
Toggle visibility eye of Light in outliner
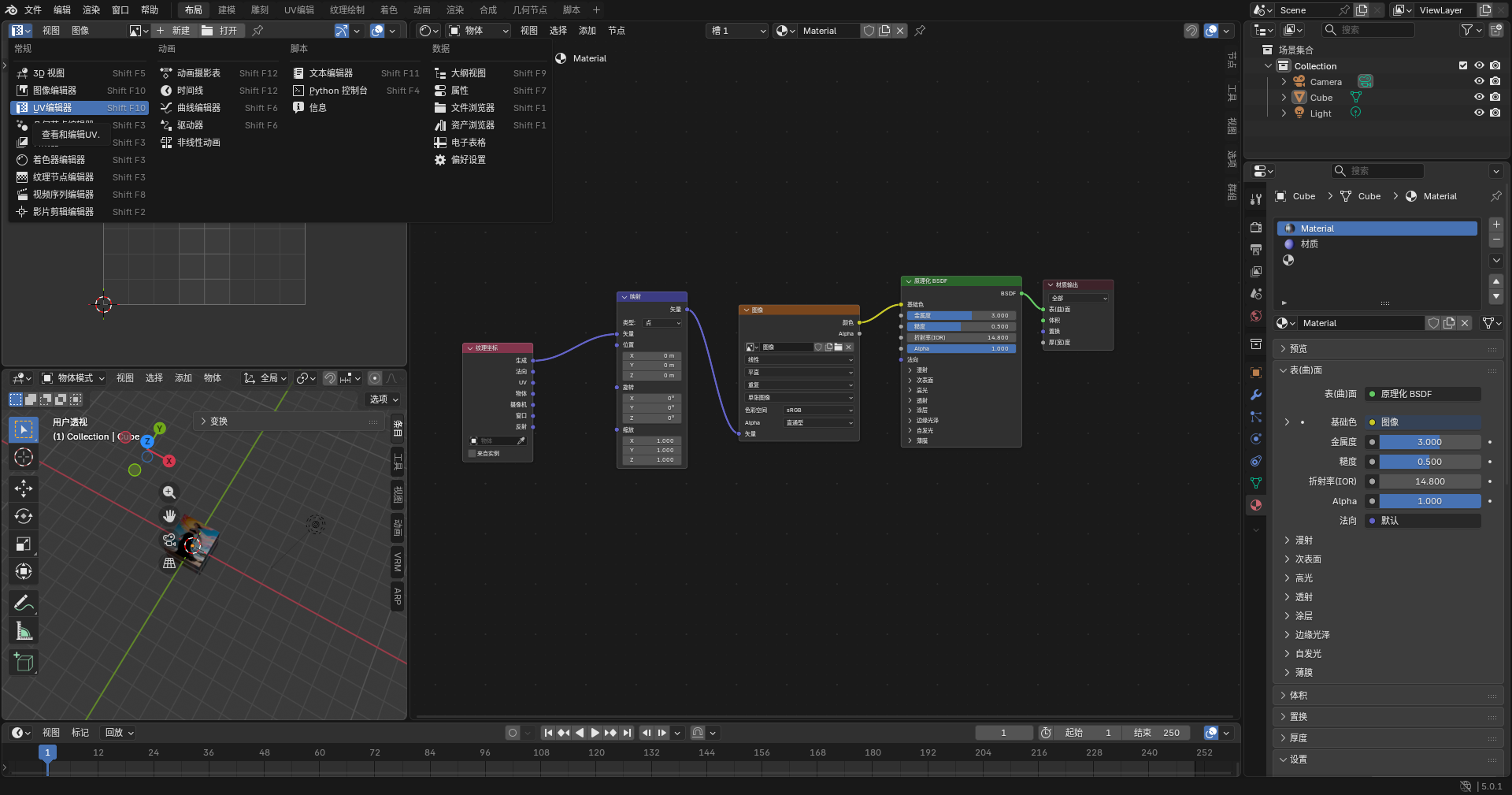point(1479,113)
